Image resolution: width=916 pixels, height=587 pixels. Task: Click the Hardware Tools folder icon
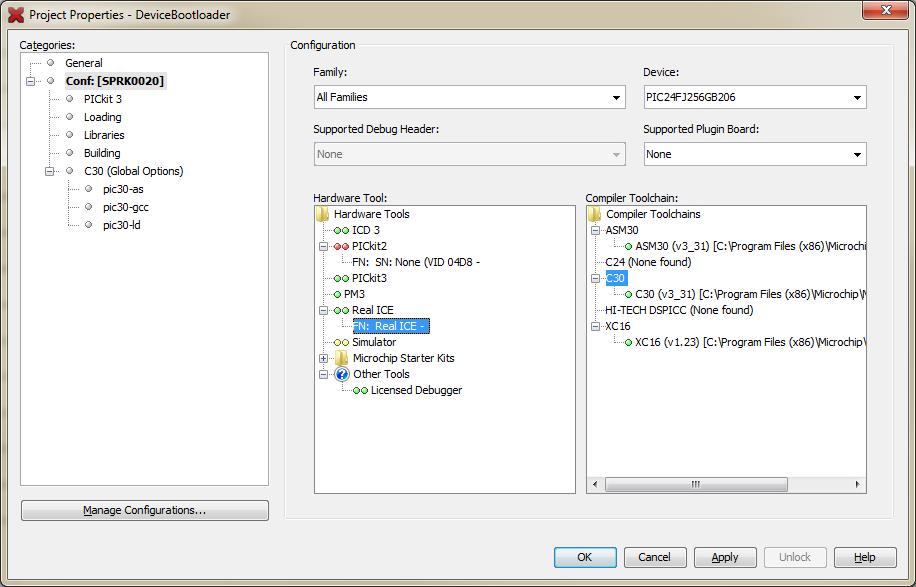coord(322,214)
